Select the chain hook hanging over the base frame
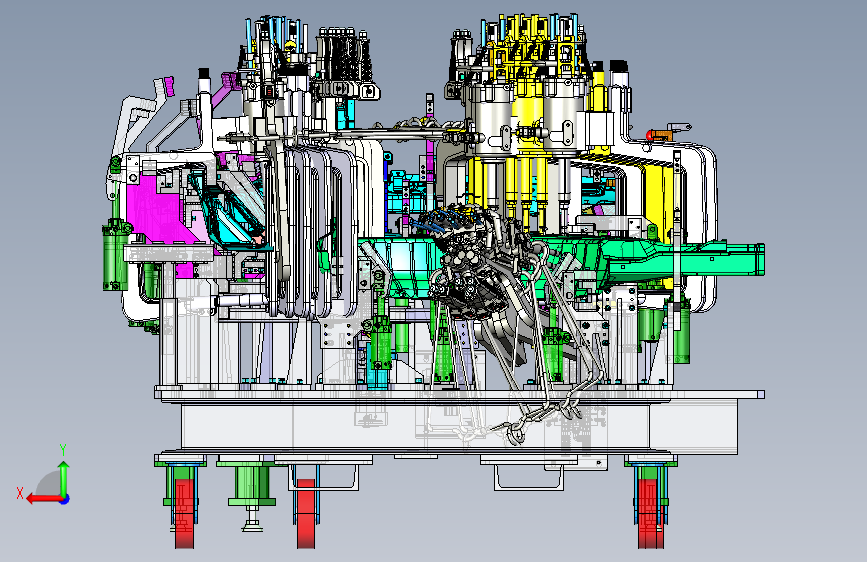 coord(516,433)
